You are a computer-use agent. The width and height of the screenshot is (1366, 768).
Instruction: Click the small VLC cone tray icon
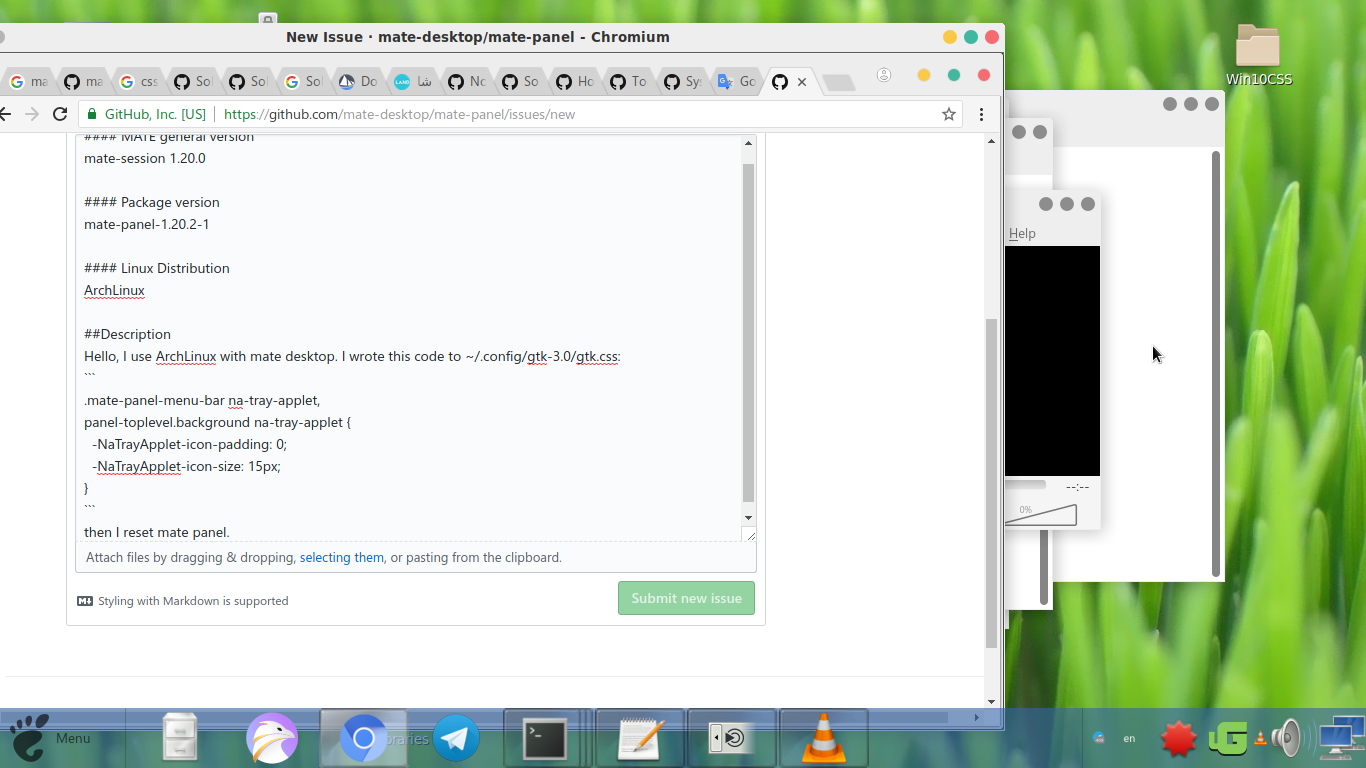click(1260, 739)
